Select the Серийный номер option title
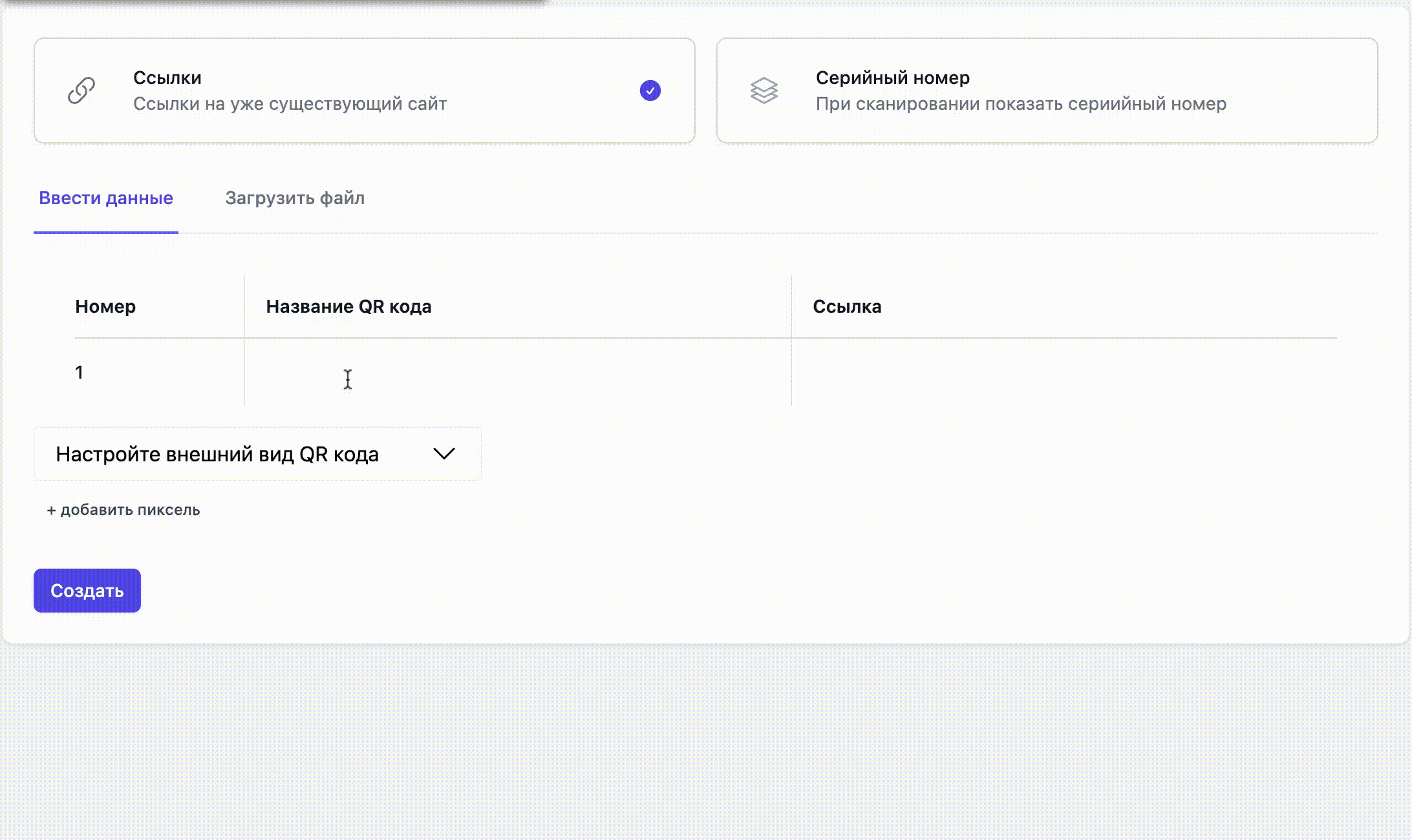Viewport: 1412px width, 840px height. (892, 78)
